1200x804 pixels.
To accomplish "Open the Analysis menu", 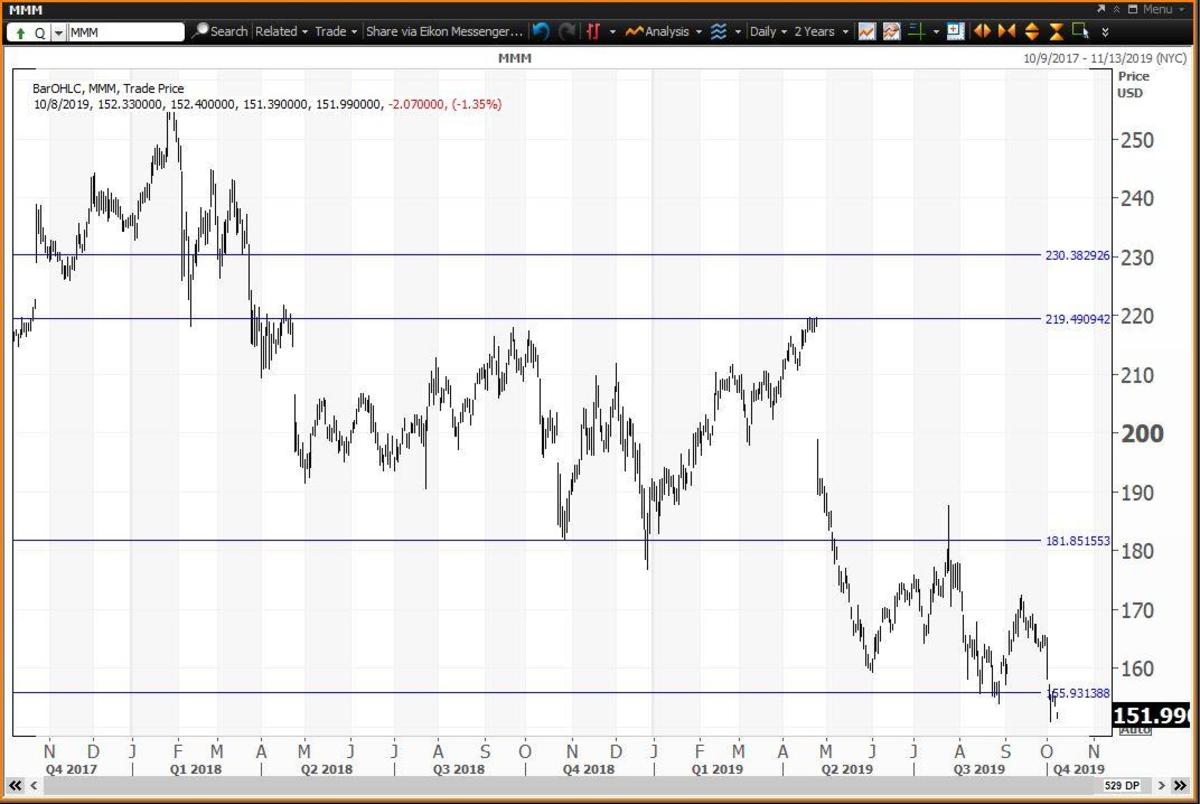I will pos(663,31).
